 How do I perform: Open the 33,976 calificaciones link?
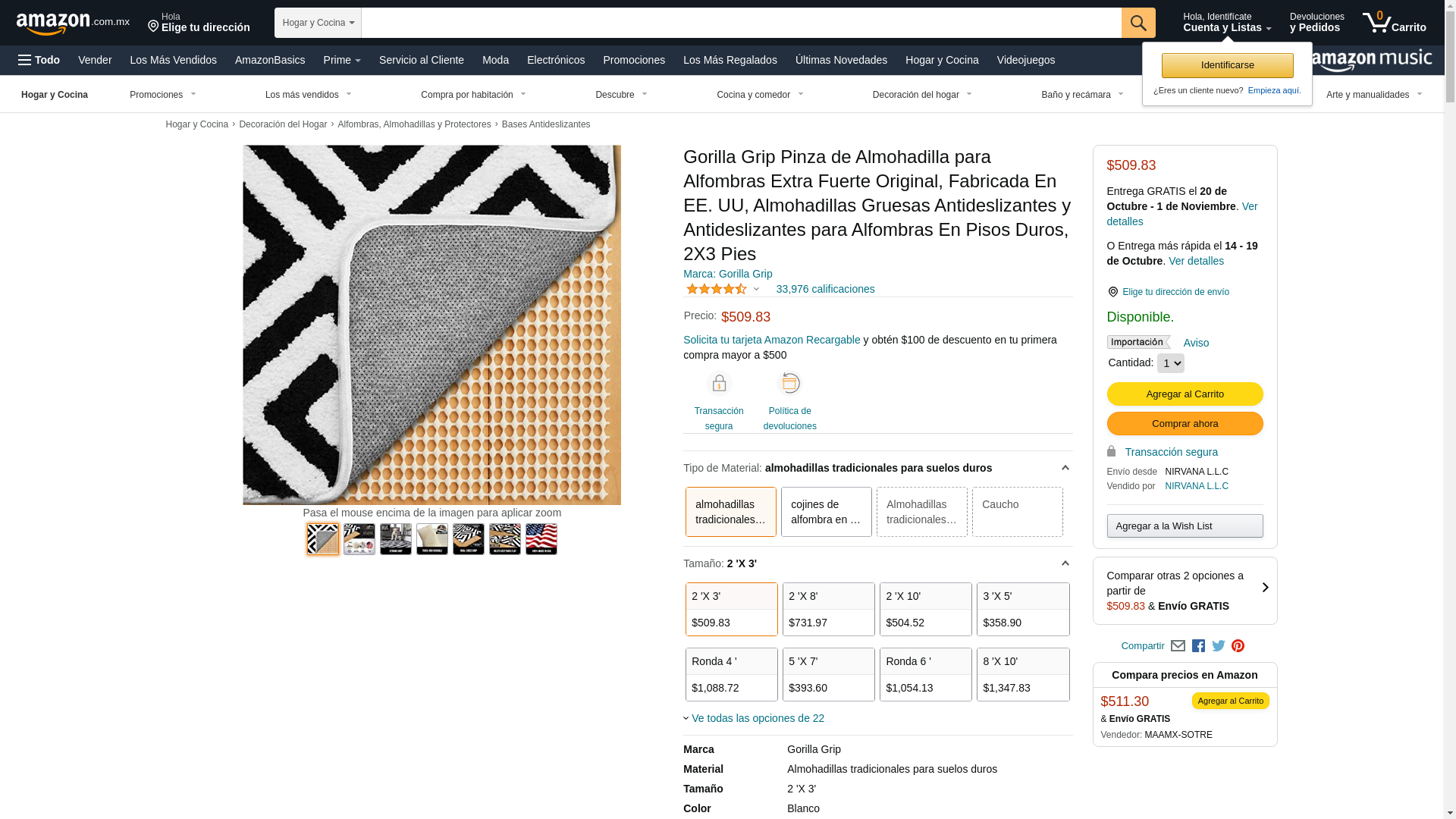[x=825, y=289]
